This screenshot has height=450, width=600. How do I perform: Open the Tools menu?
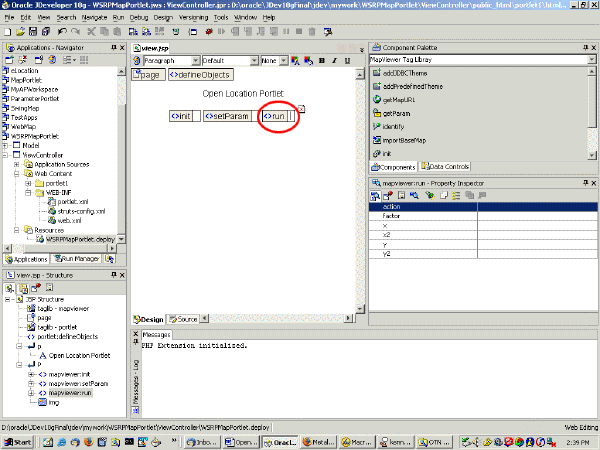tap(221, 18)
